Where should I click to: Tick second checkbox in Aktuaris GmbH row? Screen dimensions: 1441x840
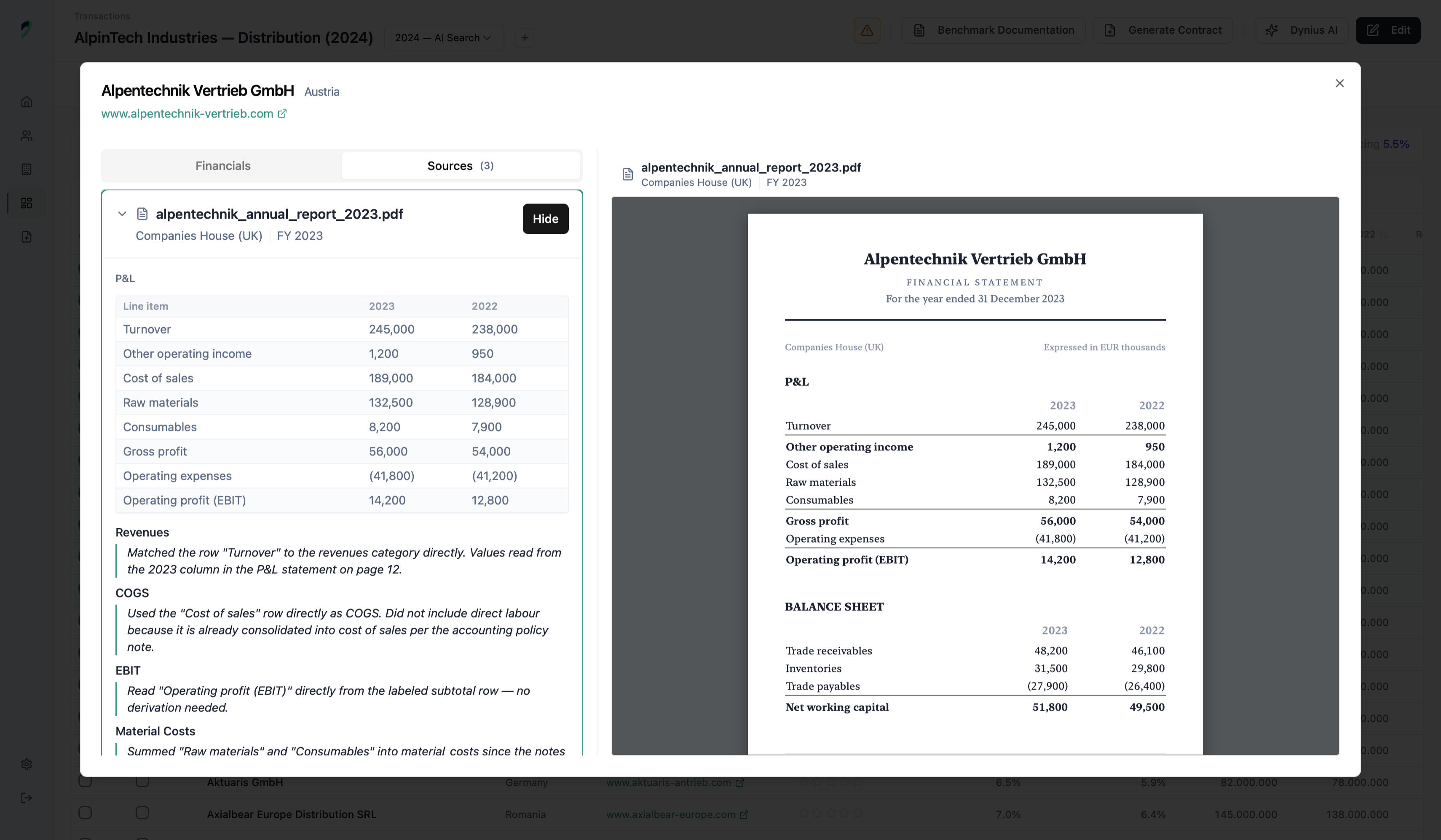coord(142,781)
